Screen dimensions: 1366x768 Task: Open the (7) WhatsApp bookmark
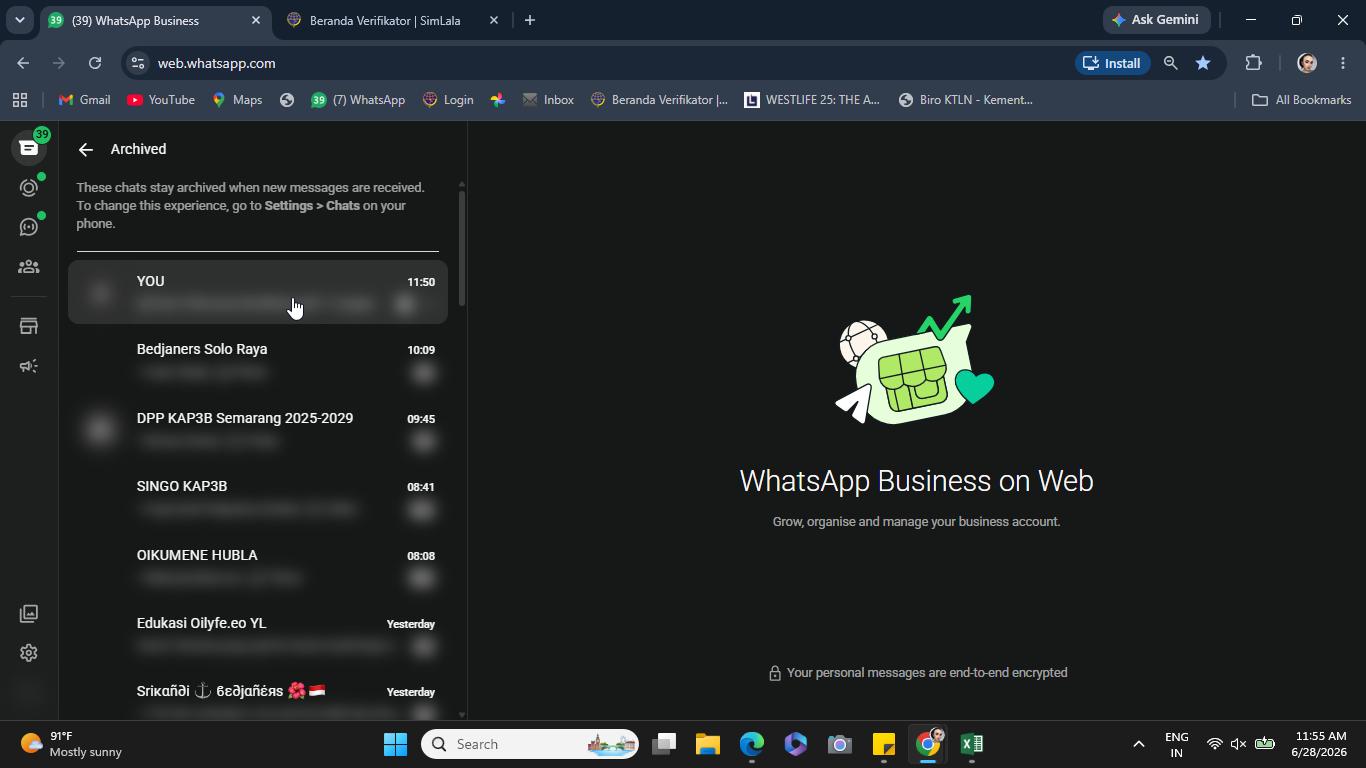tap(358, 100)
